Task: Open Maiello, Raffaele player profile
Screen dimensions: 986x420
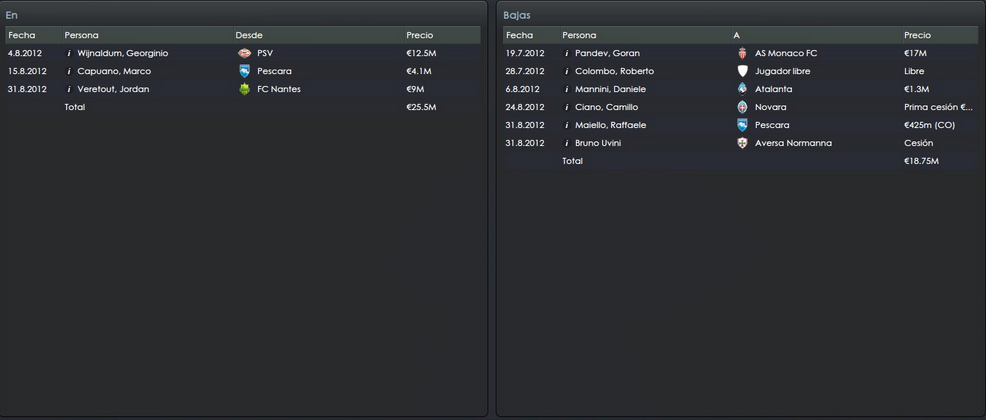Action: [x=611, y=125]
